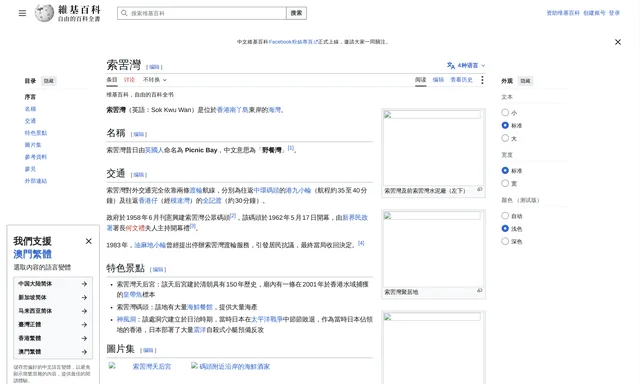
Task: Click the 搜索 search button
Action: click(296, 13)
